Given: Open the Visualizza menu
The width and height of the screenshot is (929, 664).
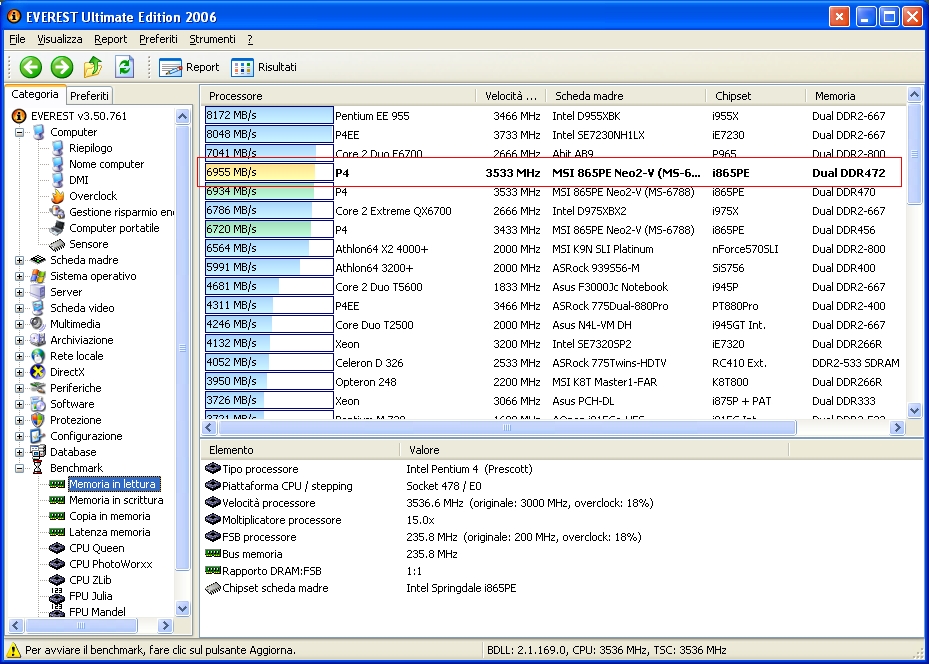Looking at the screenshot, I should pyautogui.click(x=60, y=39).
